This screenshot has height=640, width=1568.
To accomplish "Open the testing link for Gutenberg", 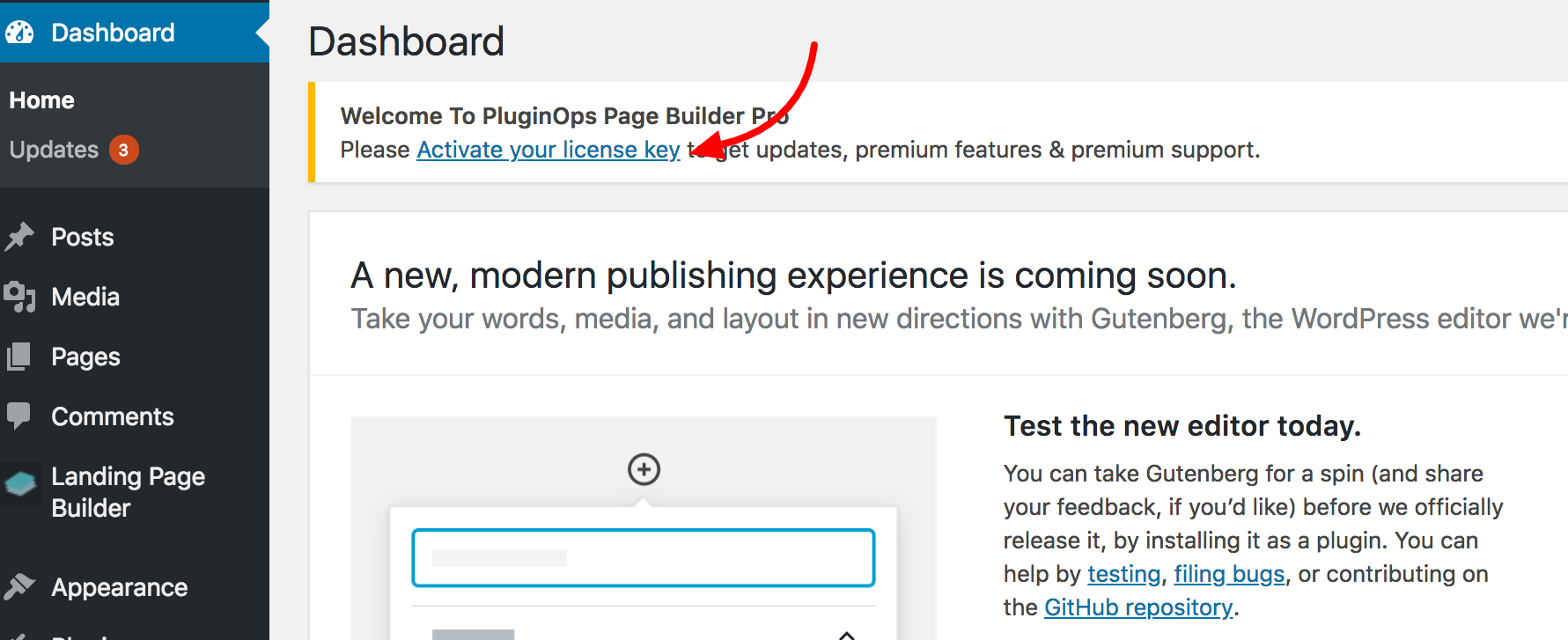I will (1123, 573).
